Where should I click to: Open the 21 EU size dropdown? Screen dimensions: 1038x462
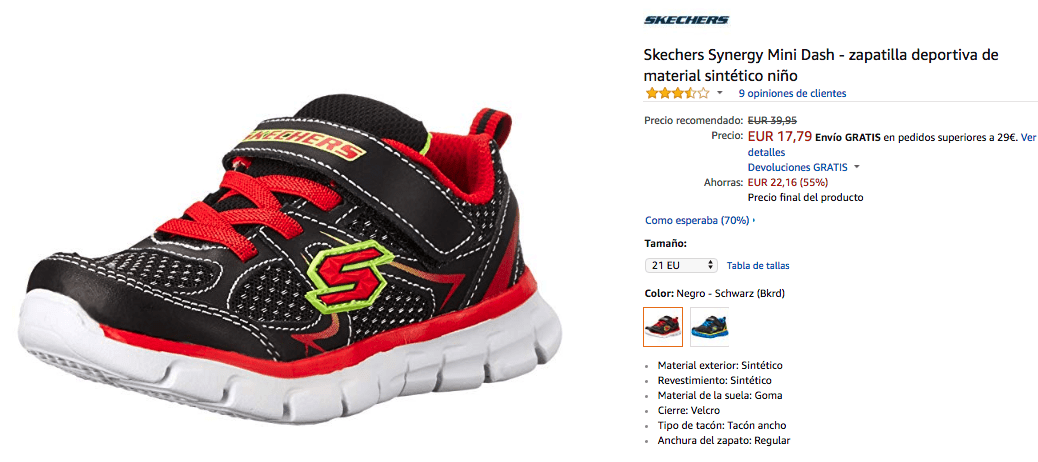click(x=681, y=265)
